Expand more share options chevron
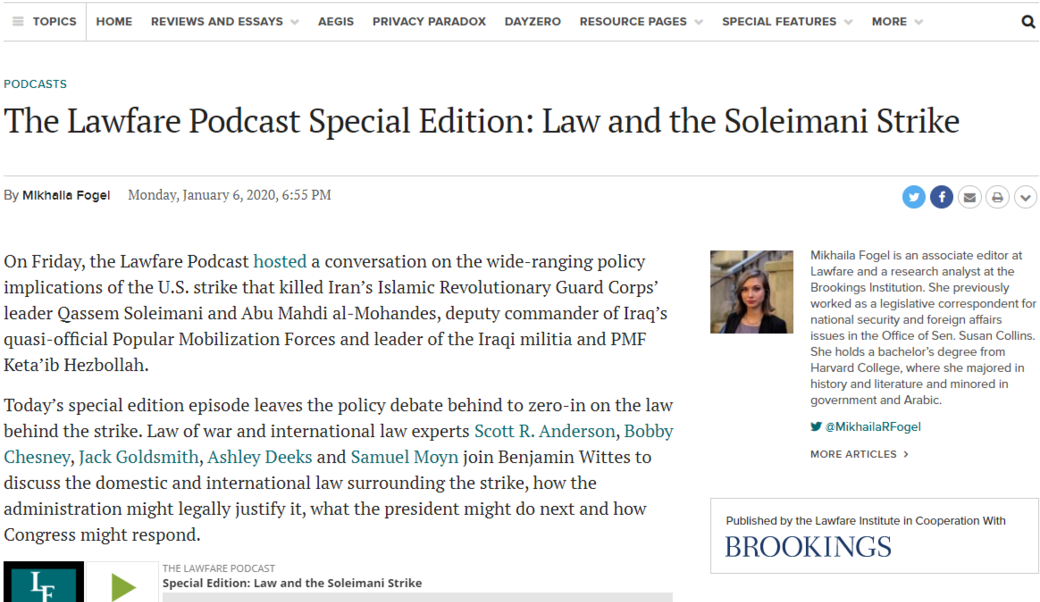Viewport: 1040px width, 602px height. (1025, 197)
